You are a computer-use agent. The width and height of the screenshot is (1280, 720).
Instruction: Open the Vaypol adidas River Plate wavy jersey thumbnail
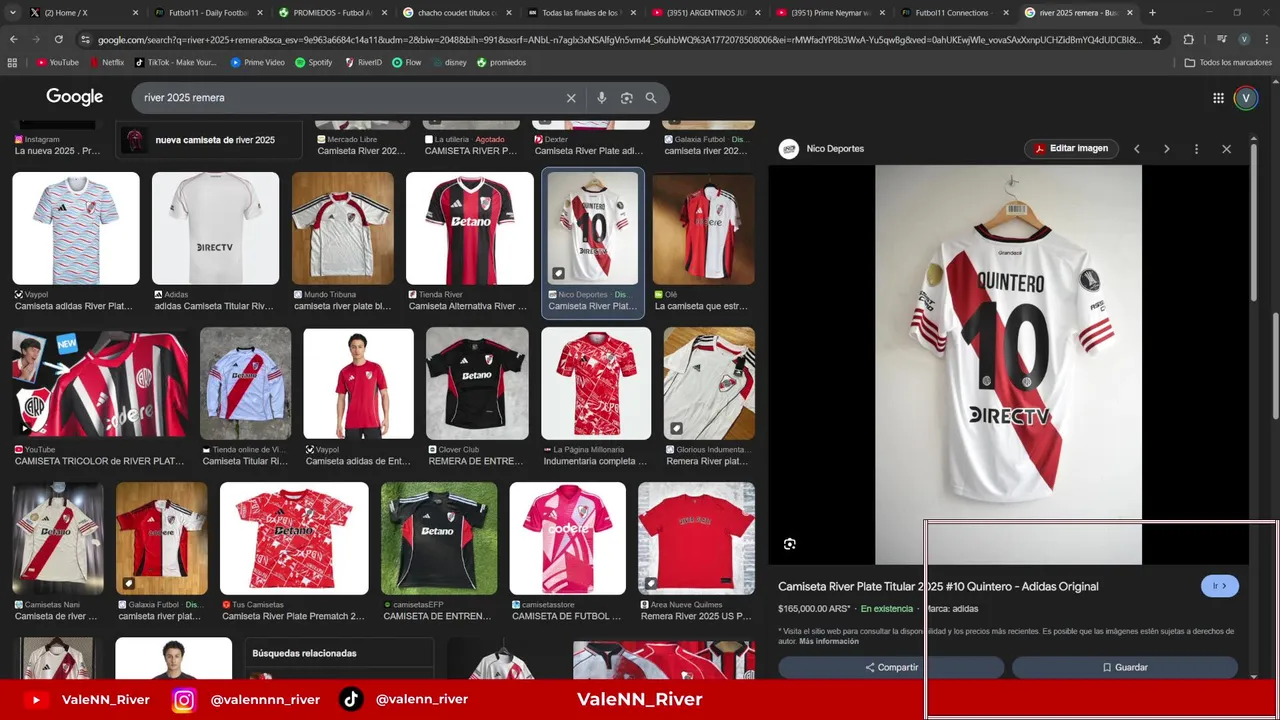(76, 229)
